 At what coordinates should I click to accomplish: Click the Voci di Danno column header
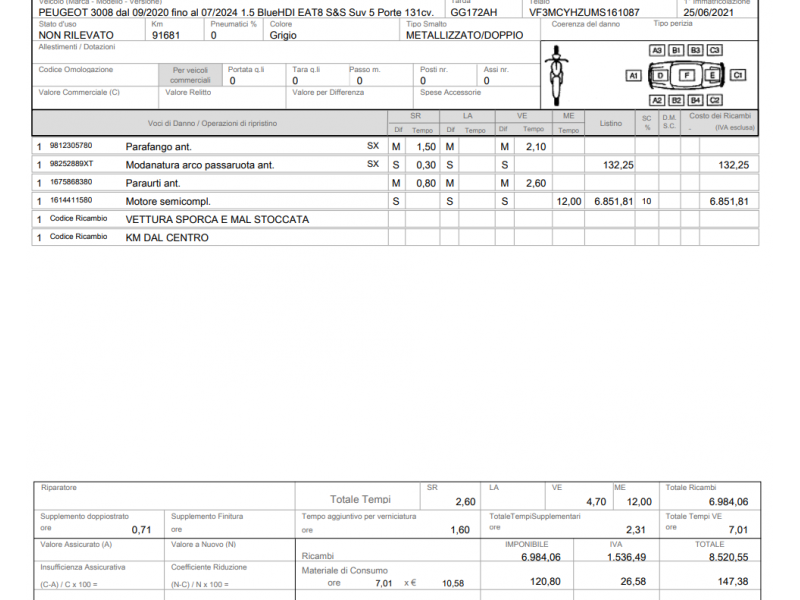coord(212,123)
